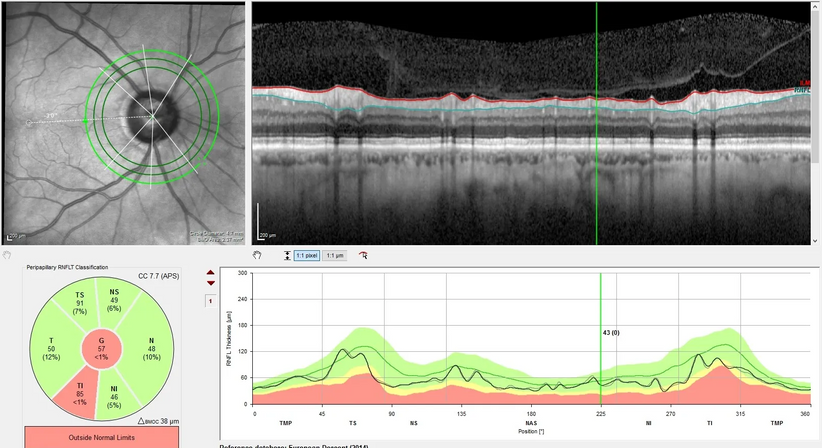This screenshot has height=448, width=822.
Task: Click the numbered '1' box beside graph
Action: 210,300
